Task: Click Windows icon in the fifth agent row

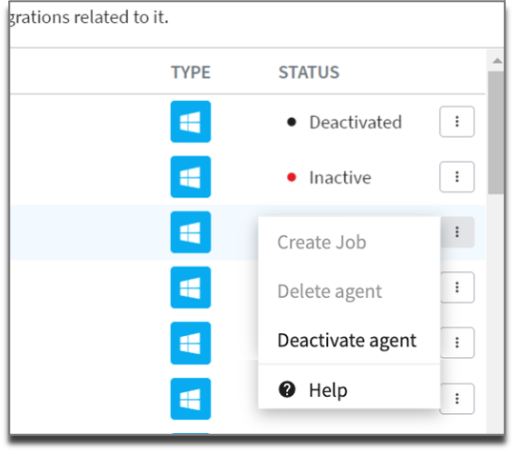Action: click(191, 343)
